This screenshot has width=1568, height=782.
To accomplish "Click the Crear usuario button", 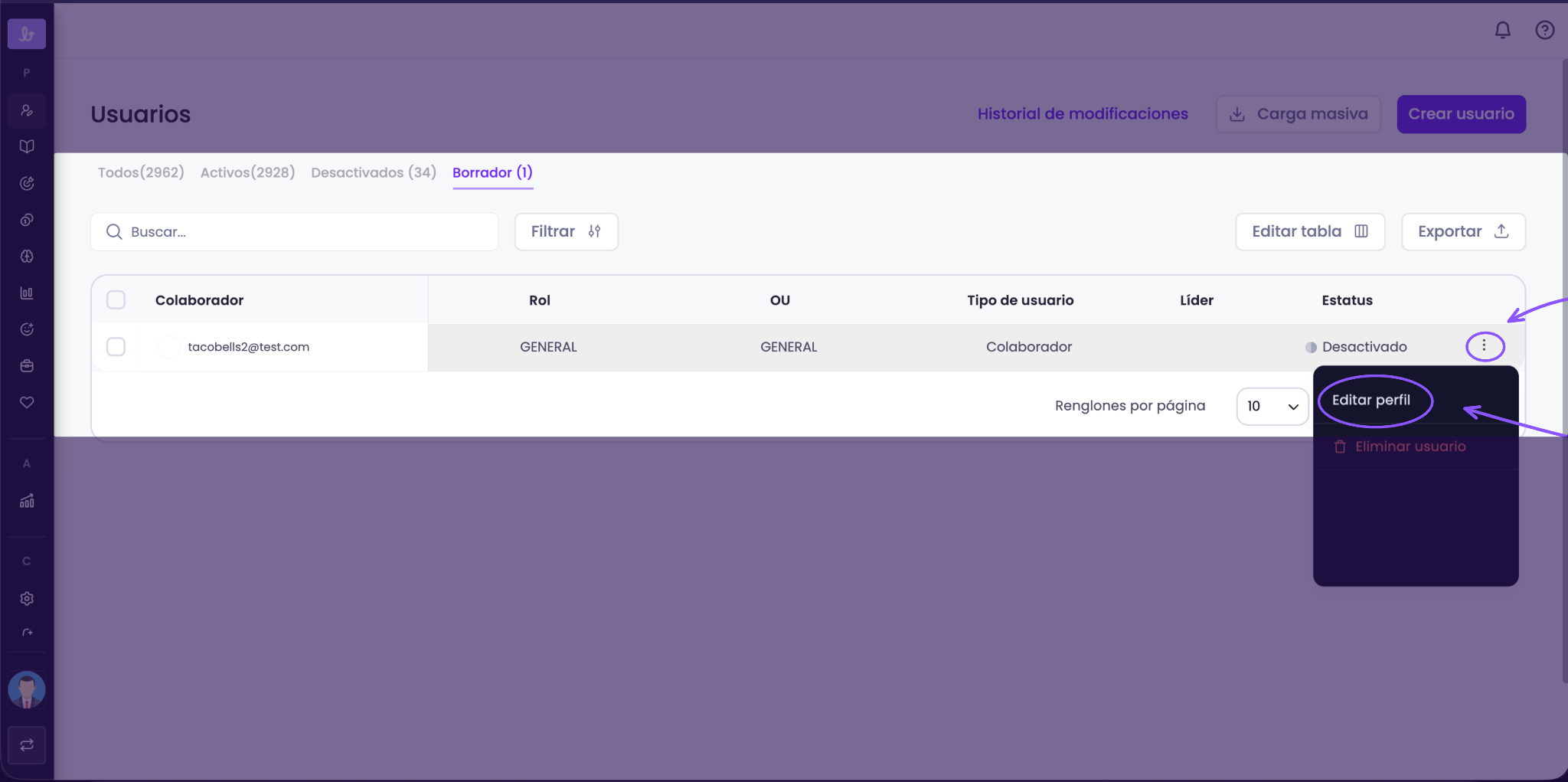I will pos(1461,114).
